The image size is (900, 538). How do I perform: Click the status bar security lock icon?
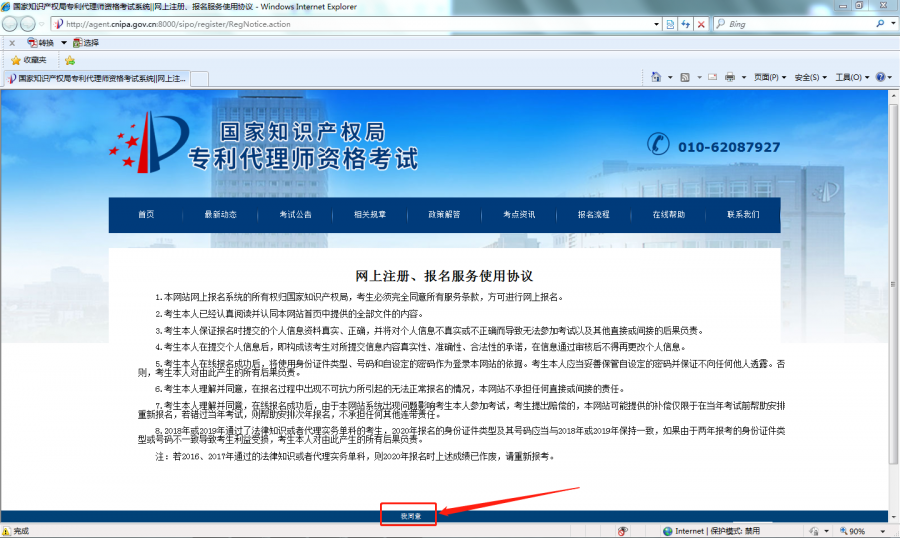(x=814, y=531)
